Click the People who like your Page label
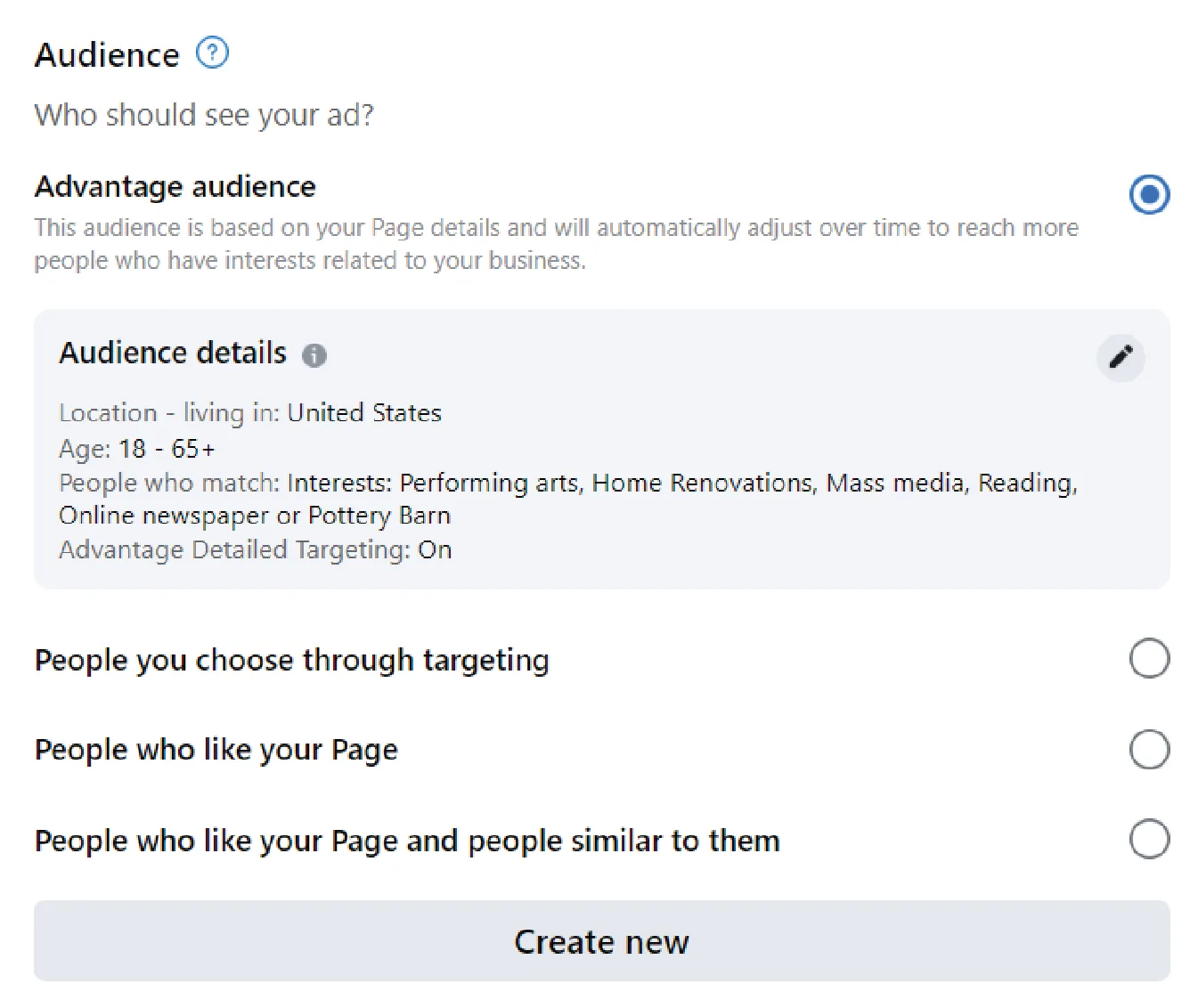1198x1008 pixels. (216, 751)
